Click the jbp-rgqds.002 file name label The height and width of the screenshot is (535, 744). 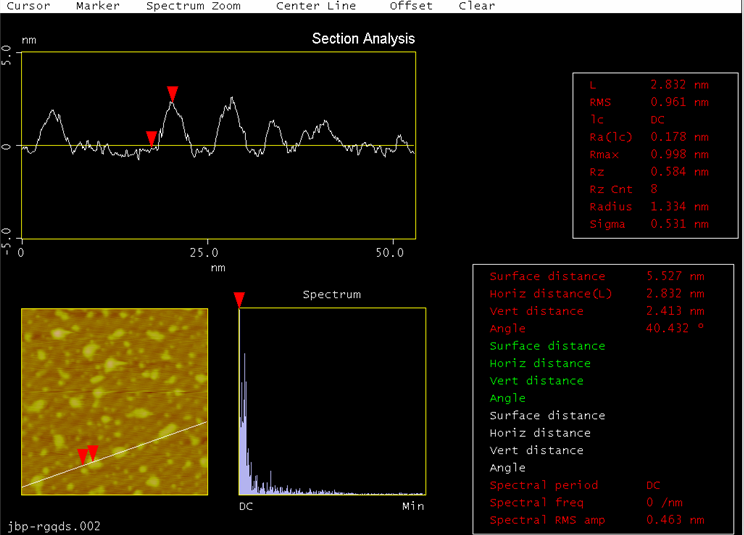click(x=51, y=525)
